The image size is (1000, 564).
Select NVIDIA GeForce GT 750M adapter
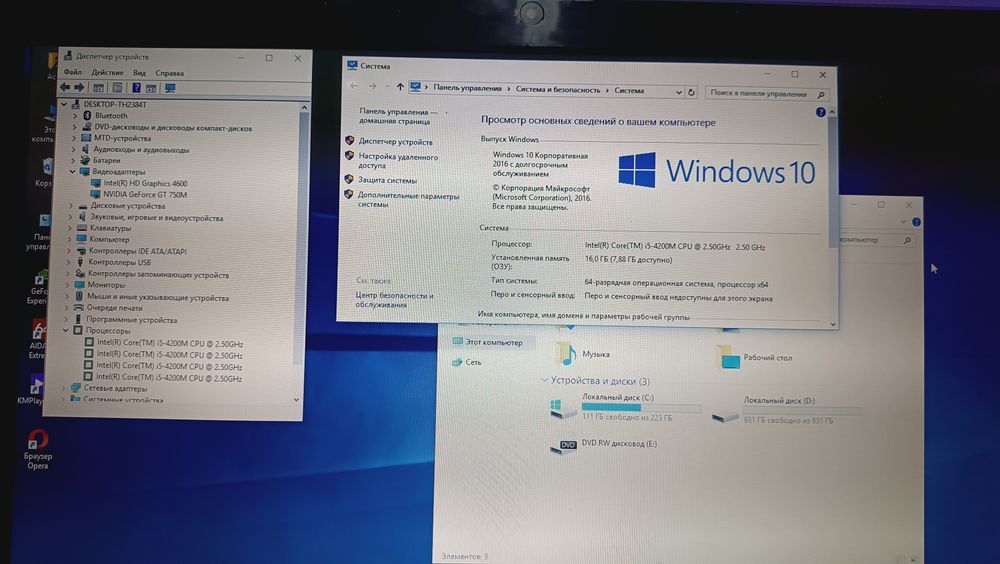point(145,195)
